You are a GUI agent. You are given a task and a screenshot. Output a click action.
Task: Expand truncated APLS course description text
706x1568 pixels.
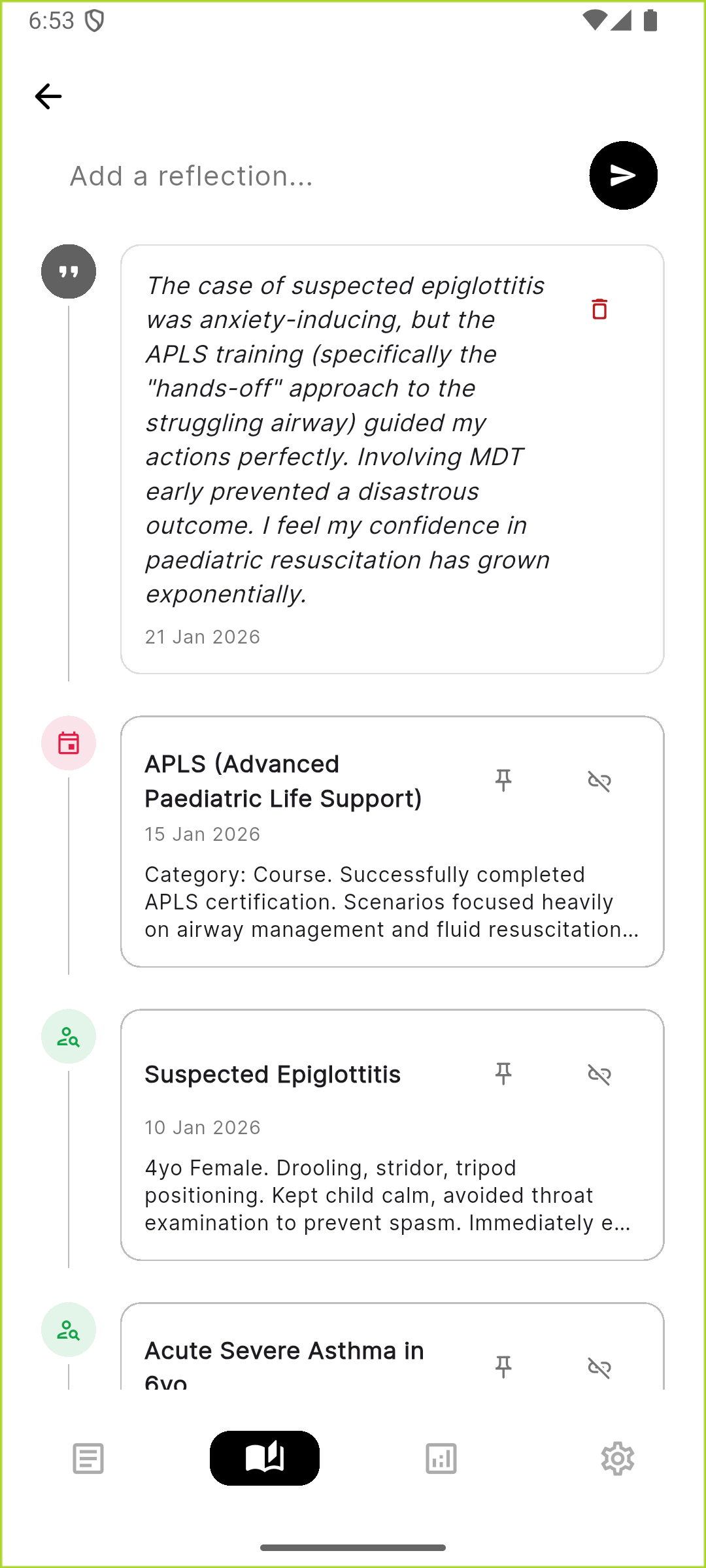(x=391, y=902)
